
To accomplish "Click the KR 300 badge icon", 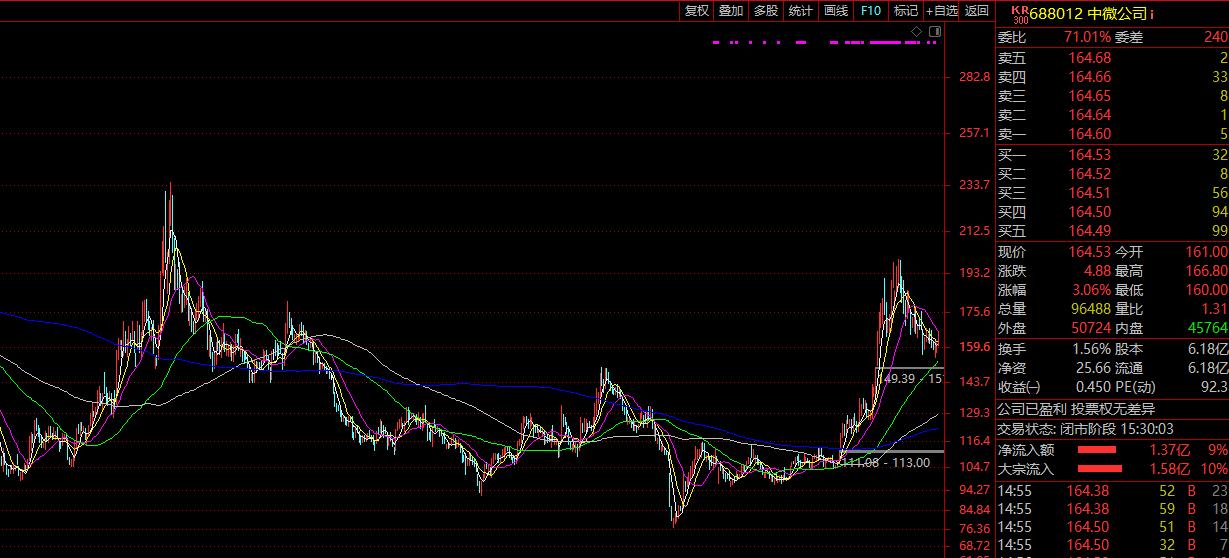I will (1020, 14).
